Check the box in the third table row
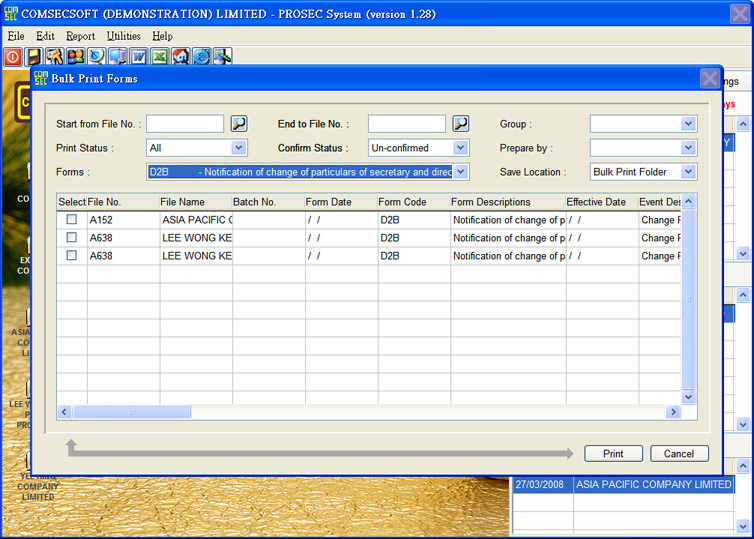754x539 pixels. [71, 256]
